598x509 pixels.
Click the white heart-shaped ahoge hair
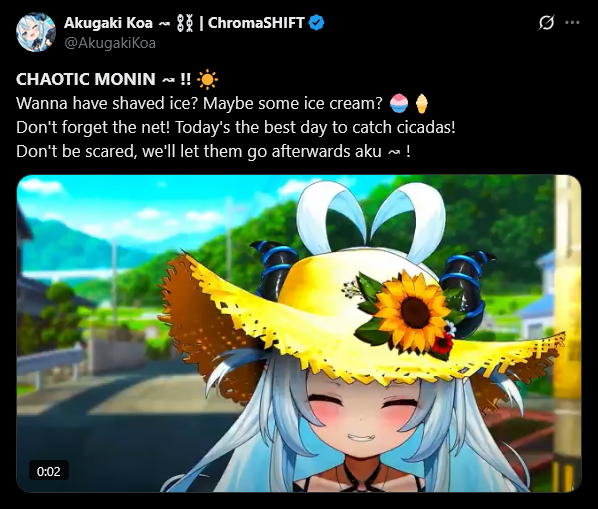click(371, 219)
